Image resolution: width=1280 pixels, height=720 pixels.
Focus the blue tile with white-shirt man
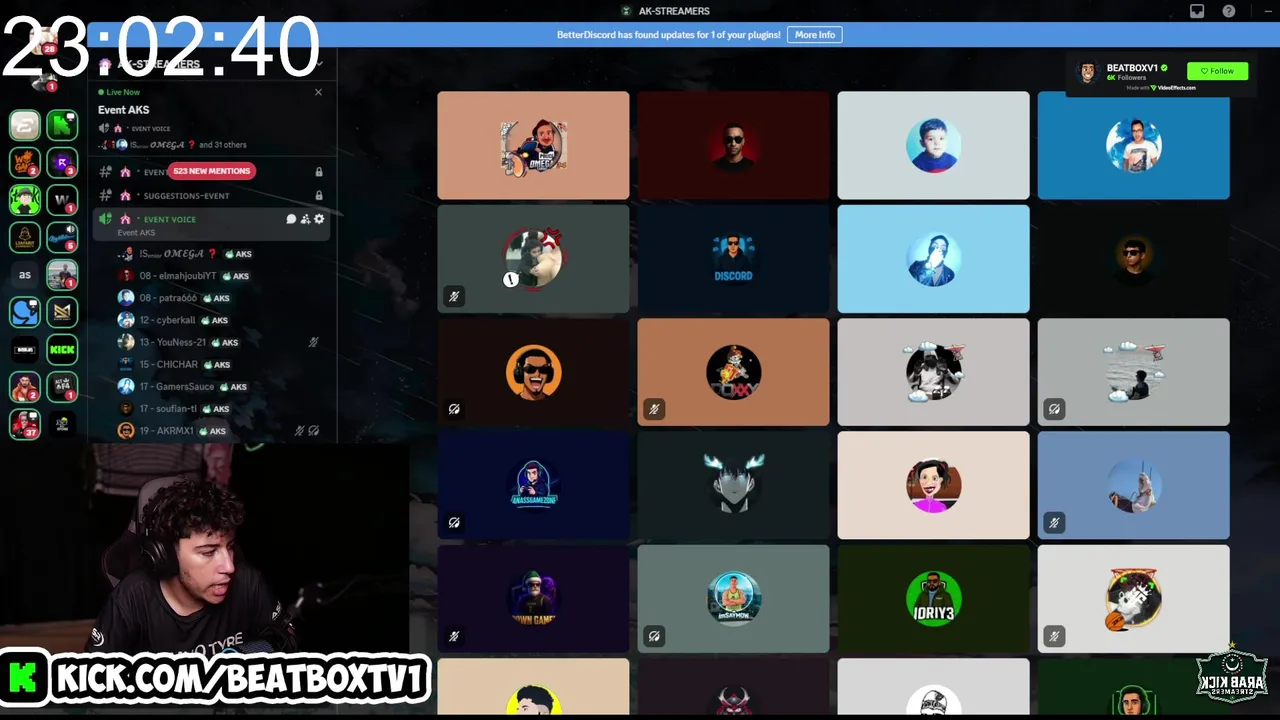click(1133, 146)
